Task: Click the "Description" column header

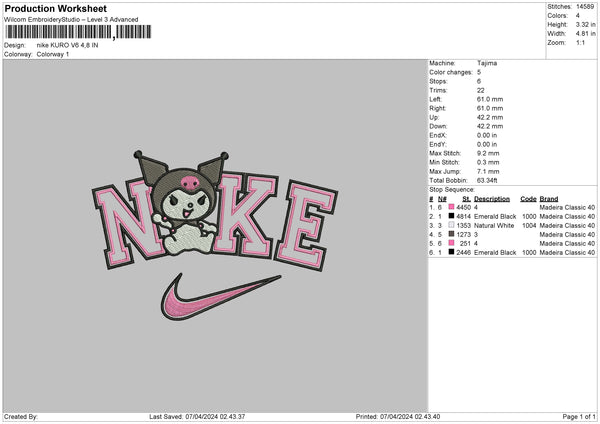Action: [x=492, y=199]
